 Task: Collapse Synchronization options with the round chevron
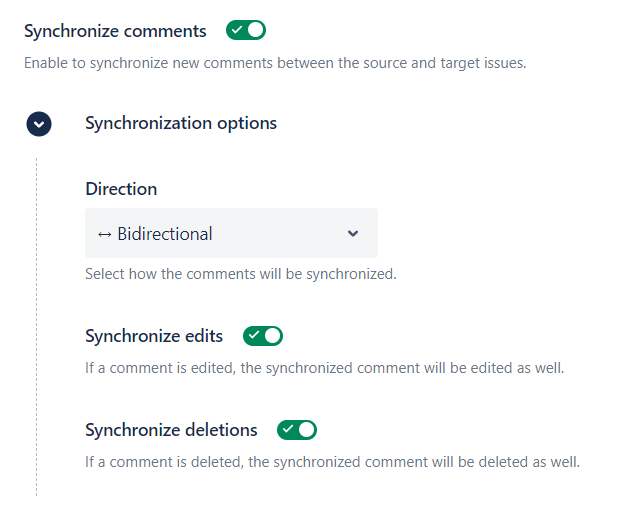coord(39,124)
